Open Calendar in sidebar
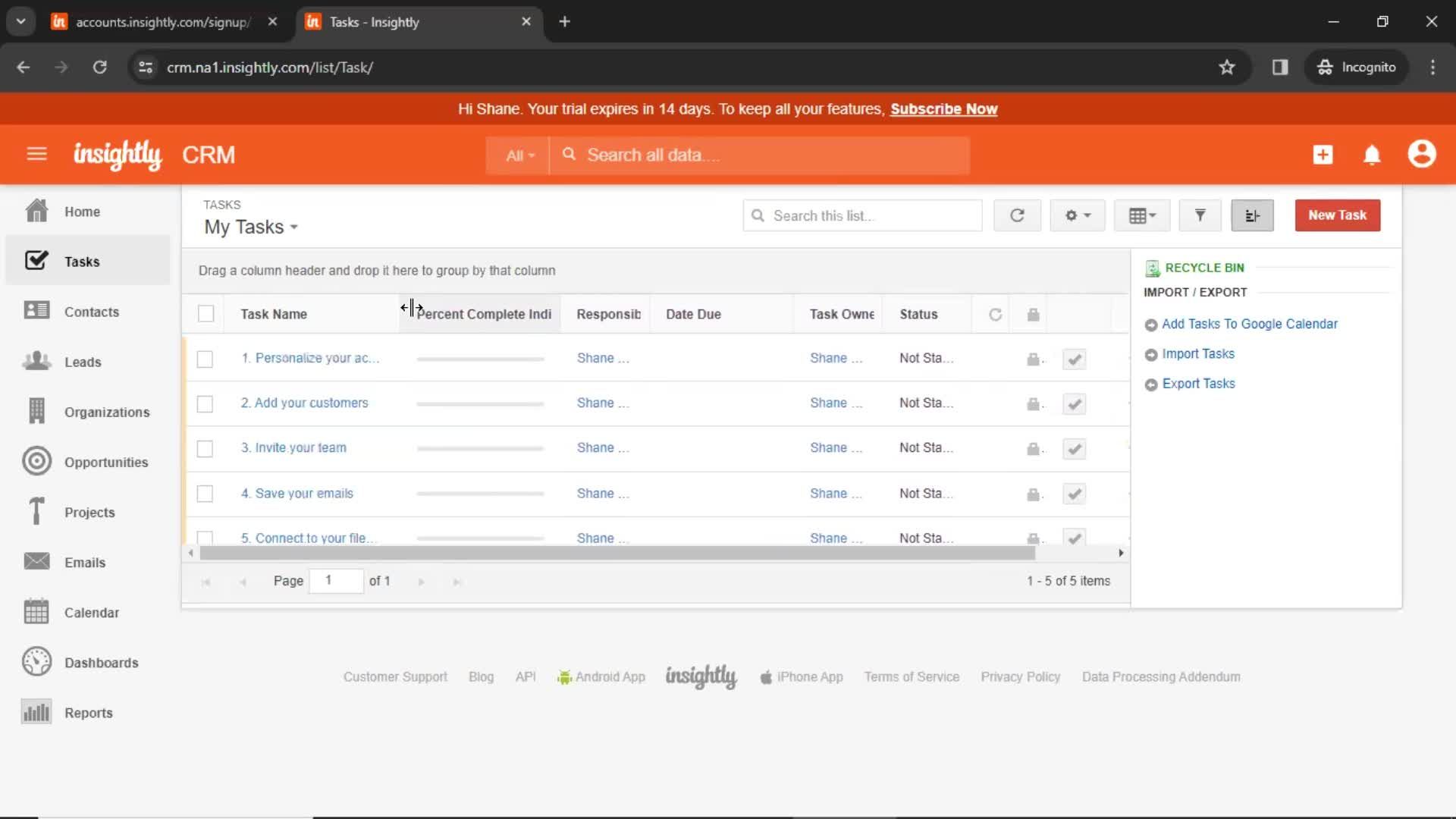The width and height of the screenshot is (1456, 819). point(88,612)
